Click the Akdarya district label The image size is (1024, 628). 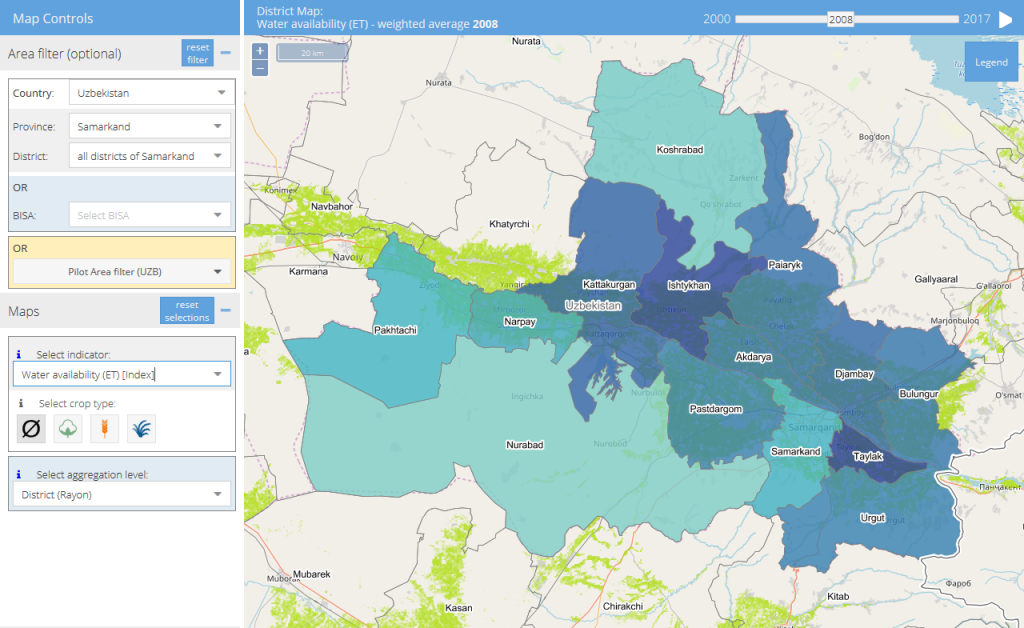(753, 357)
